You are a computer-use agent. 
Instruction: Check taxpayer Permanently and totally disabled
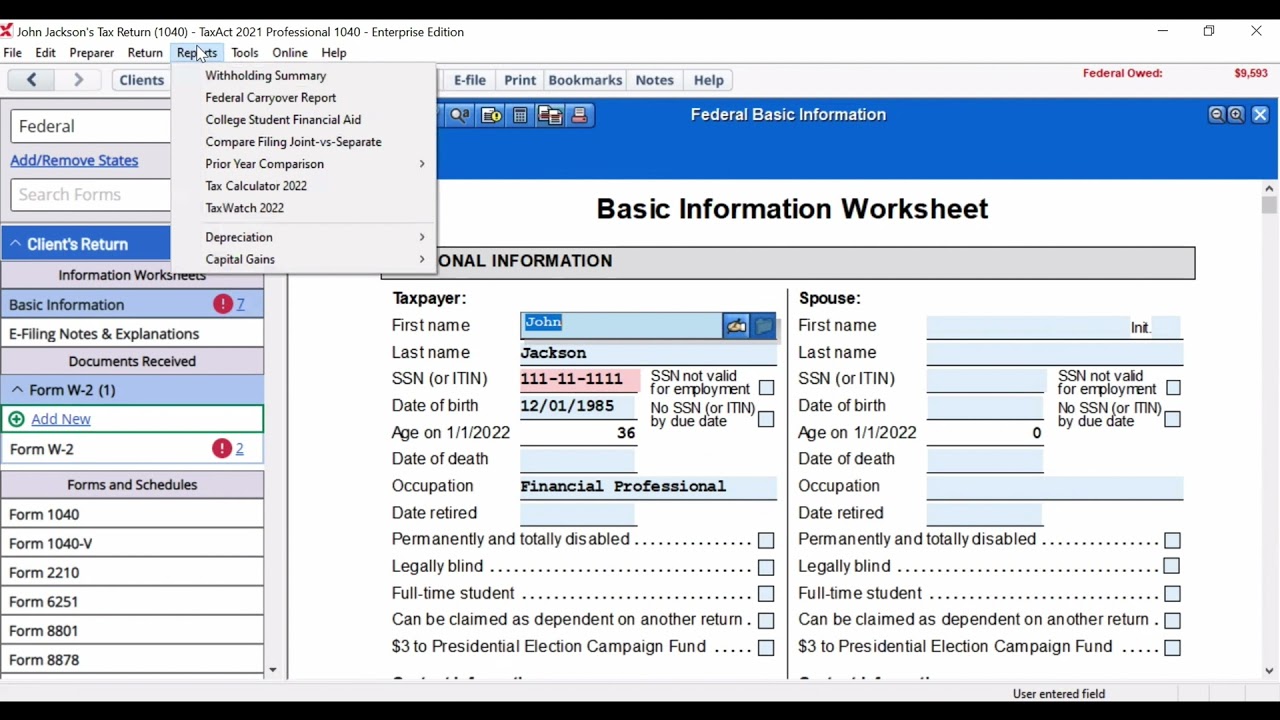pyautogui.click(x=766, y=540)
